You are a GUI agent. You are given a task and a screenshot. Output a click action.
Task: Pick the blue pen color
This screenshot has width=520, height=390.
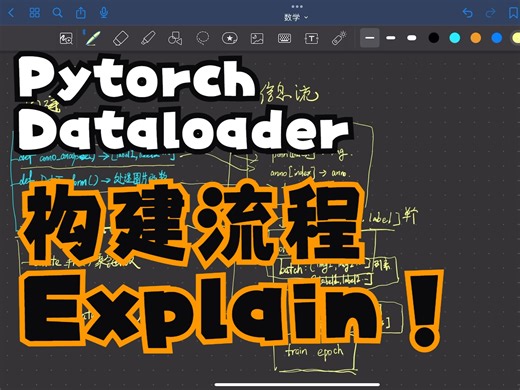coord(497,38)
